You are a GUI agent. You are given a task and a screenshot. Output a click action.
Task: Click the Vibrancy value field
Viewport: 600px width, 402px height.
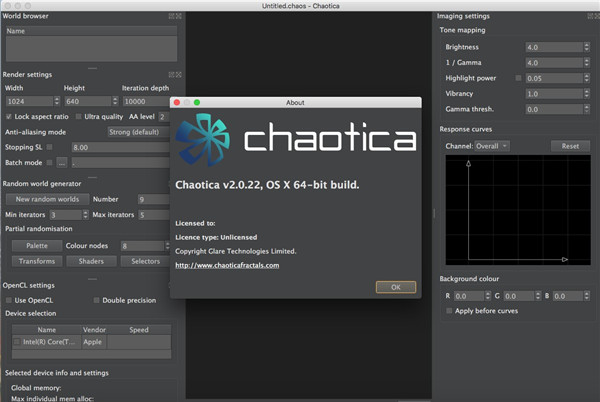coord(554,94)
